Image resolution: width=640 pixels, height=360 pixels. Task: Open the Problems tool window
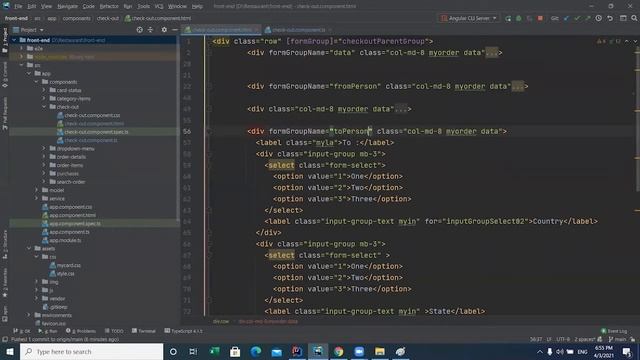81,331
